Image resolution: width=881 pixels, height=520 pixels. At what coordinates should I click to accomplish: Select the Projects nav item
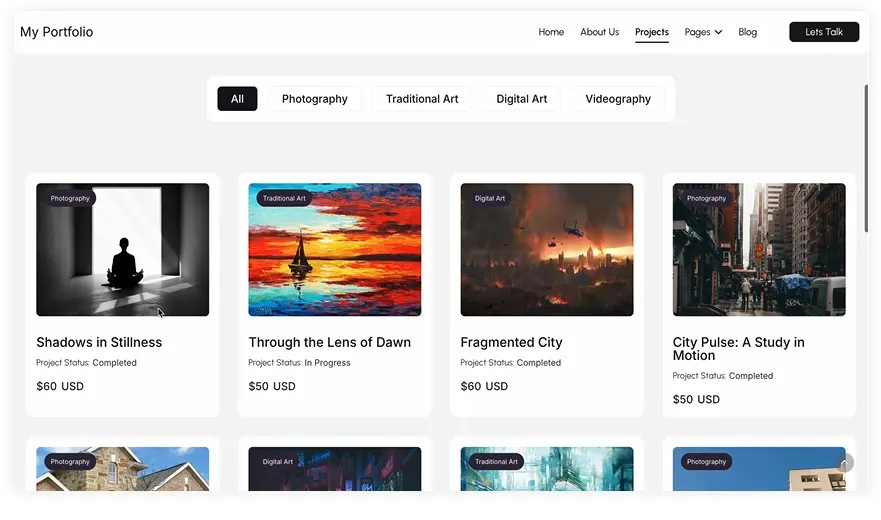(651, 32)
